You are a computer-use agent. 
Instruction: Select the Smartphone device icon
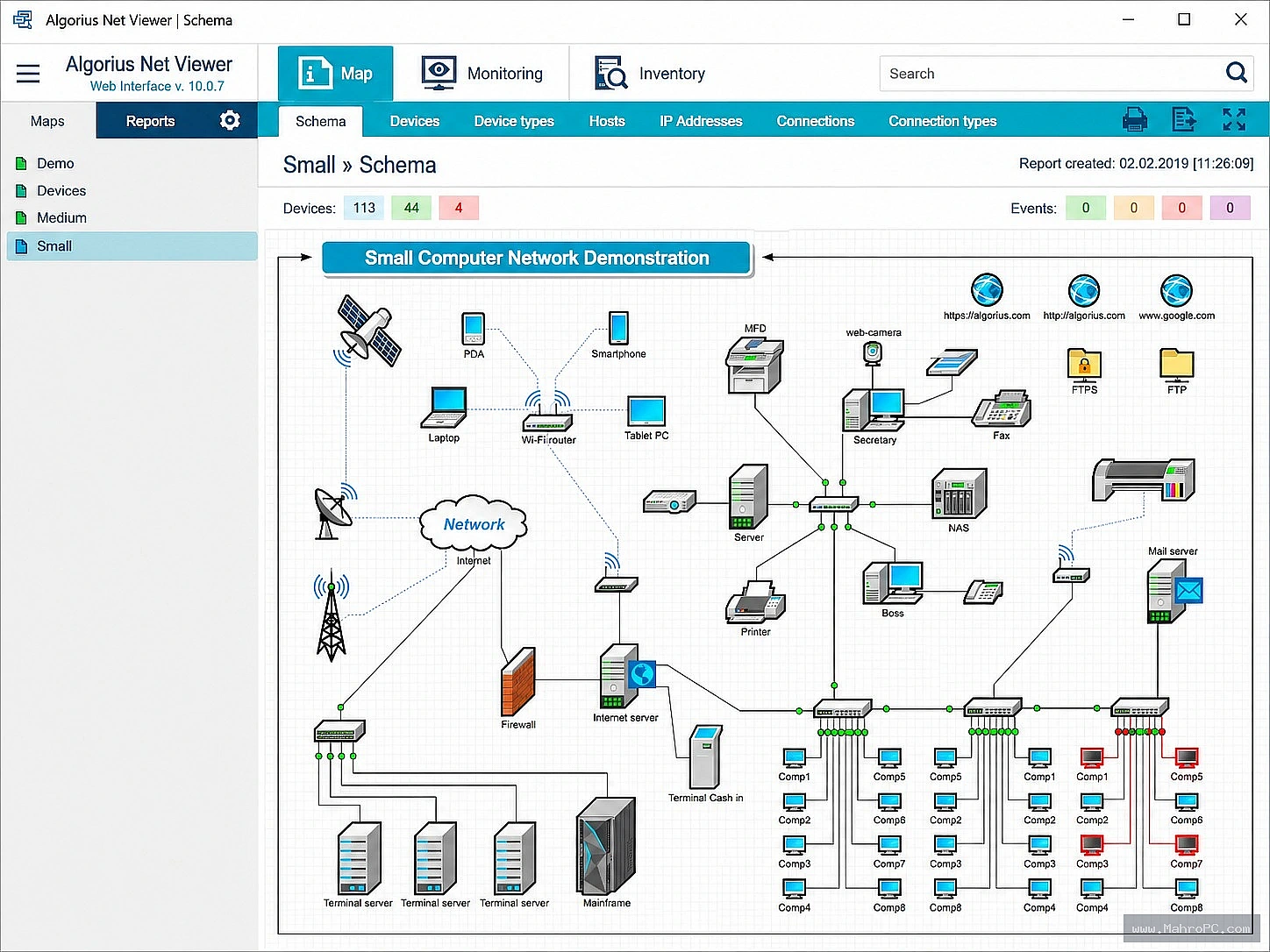pyautogui.click(x=618, y=329)
